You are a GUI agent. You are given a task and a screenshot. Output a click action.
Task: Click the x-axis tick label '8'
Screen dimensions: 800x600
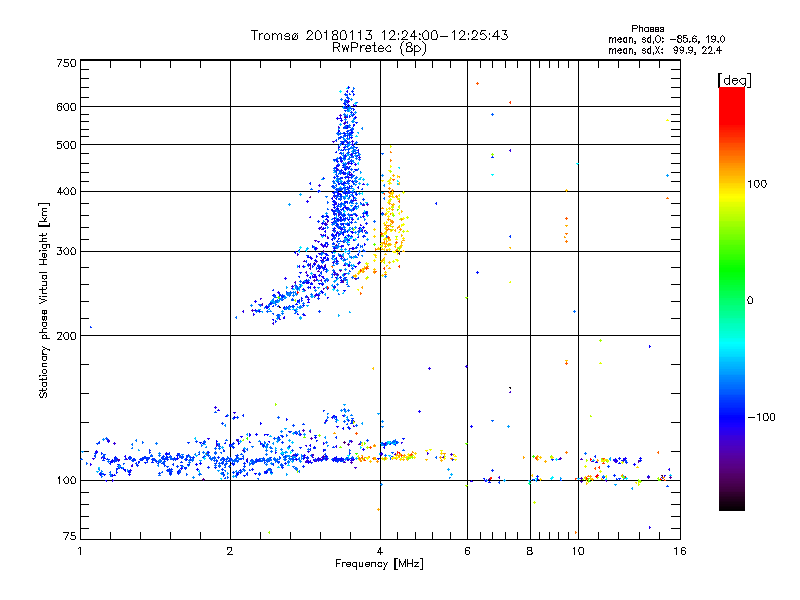(x=530, y=551)
